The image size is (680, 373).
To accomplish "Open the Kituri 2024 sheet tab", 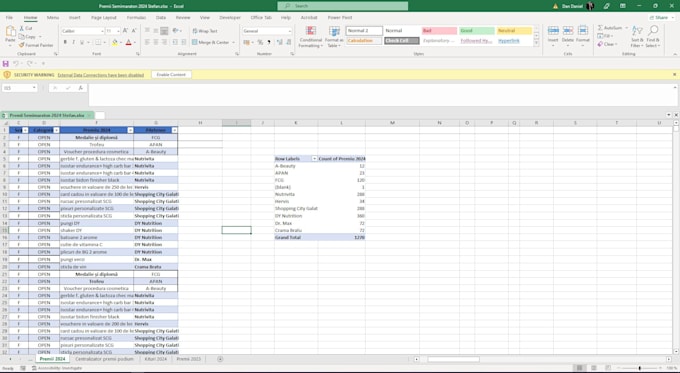I will 156,359.
